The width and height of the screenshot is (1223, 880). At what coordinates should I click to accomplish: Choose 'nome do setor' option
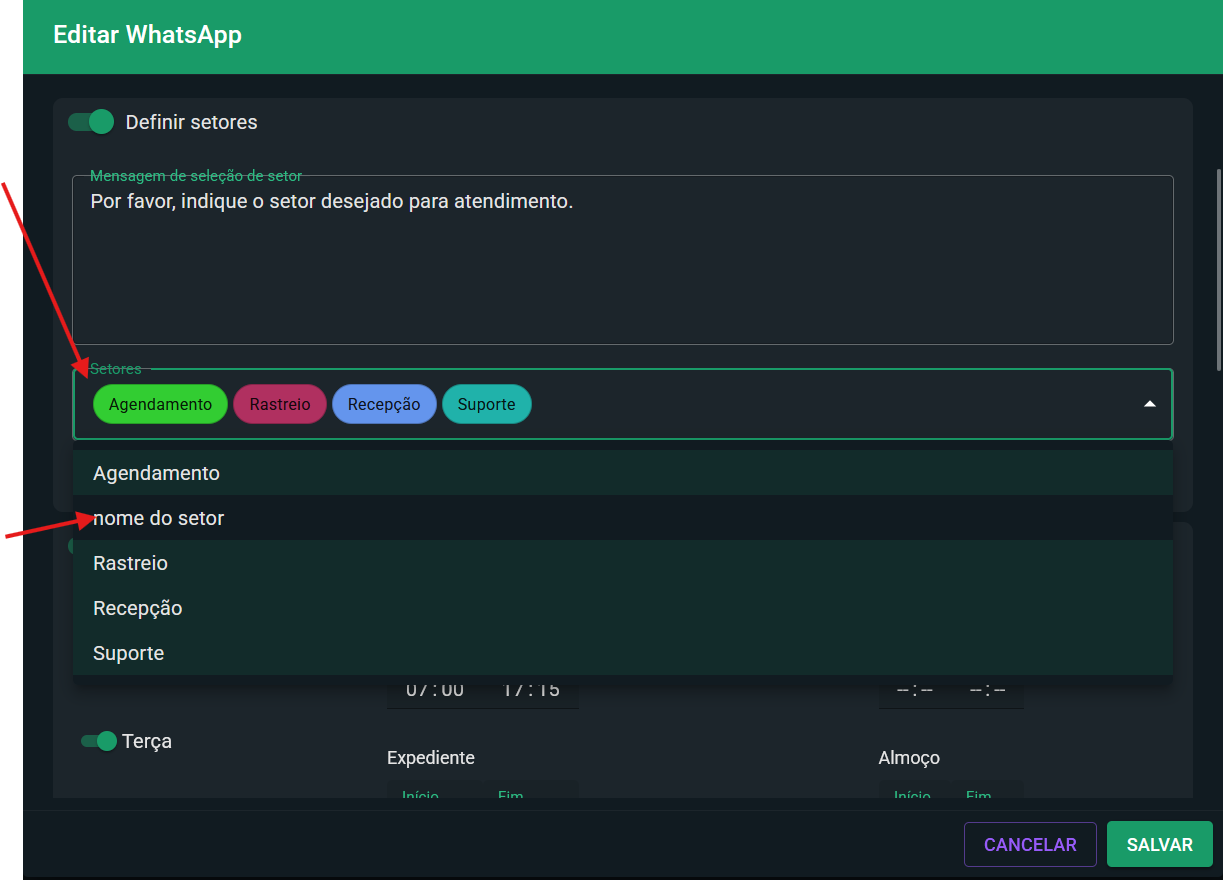pyautogui.click(x=158, y=518)
